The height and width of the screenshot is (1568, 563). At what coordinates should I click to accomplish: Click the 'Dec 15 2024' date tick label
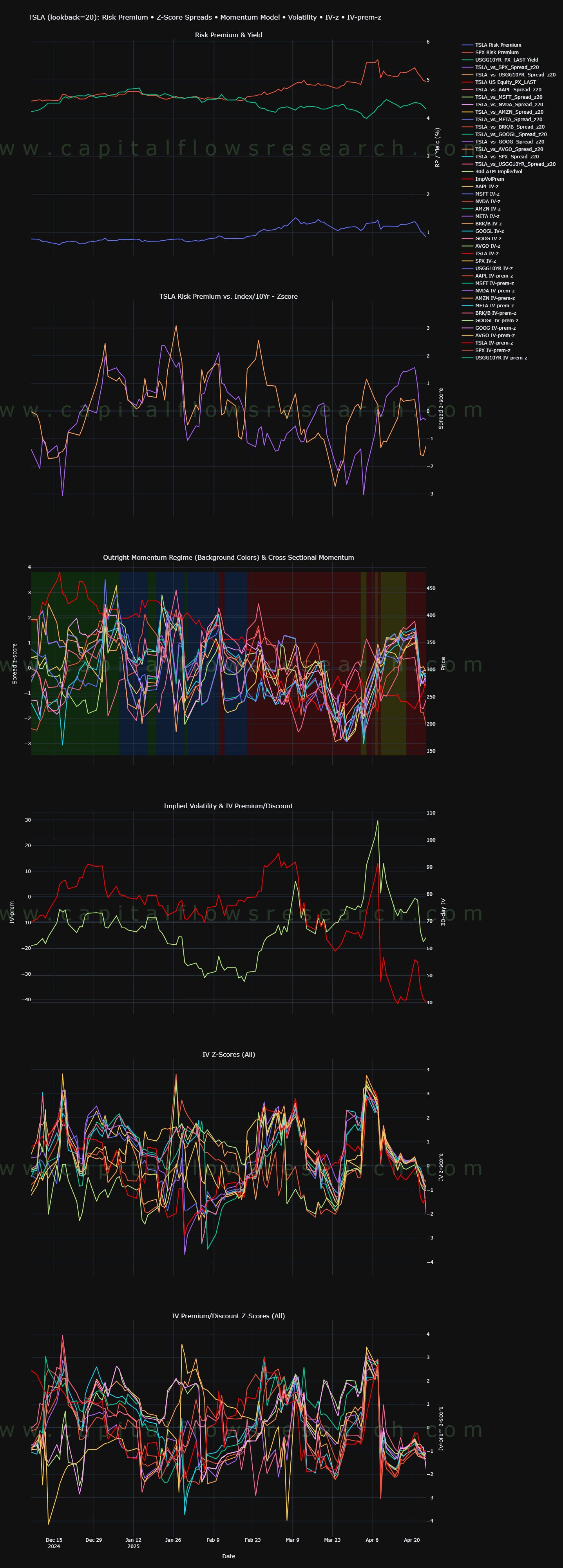point(54,1543)
